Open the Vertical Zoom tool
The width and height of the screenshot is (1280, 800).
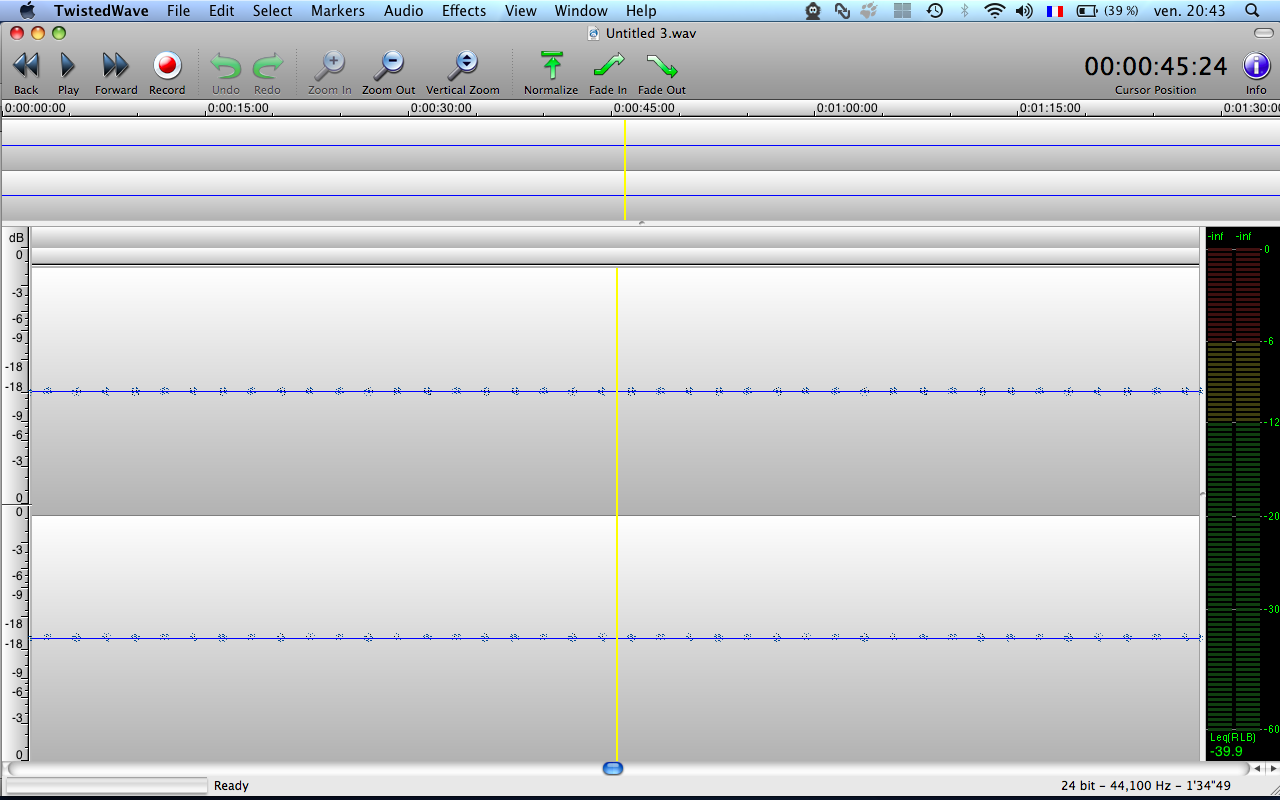click(463, 66)
